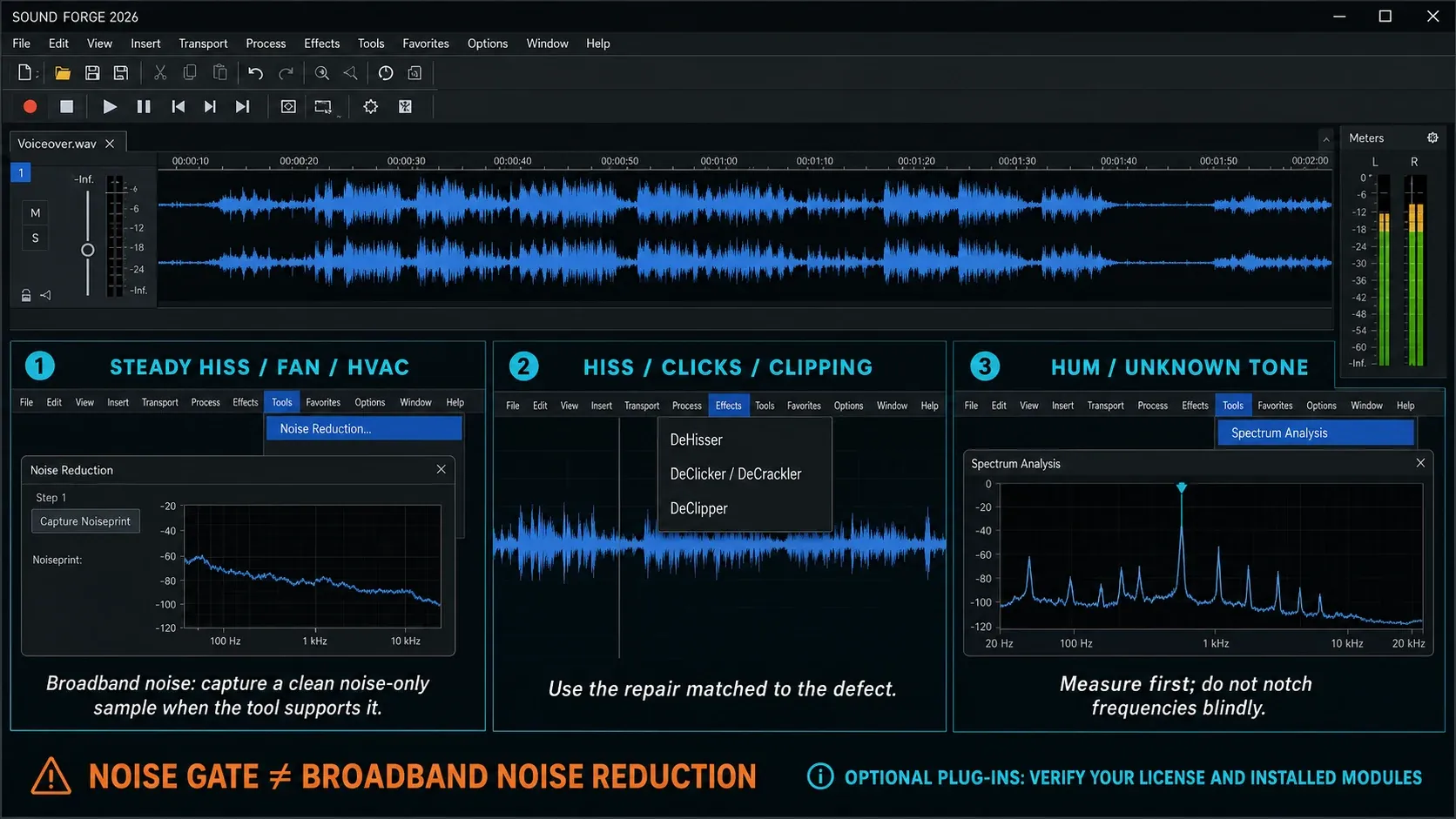This screenshot has width=1456, height=819.
Task: Click the Save As floppy icon
Action: click(121, 73)
